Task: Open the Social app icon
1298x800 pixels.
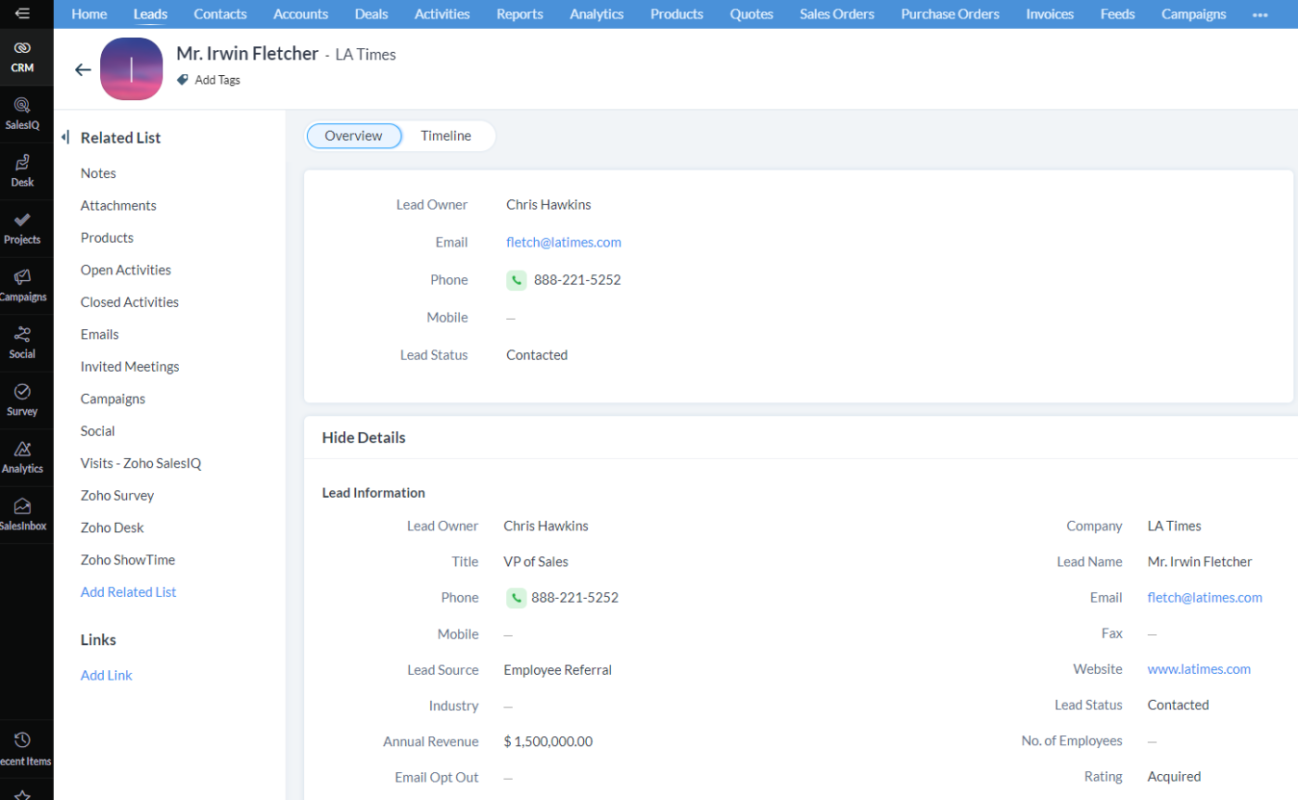Action: coord(22,341)
